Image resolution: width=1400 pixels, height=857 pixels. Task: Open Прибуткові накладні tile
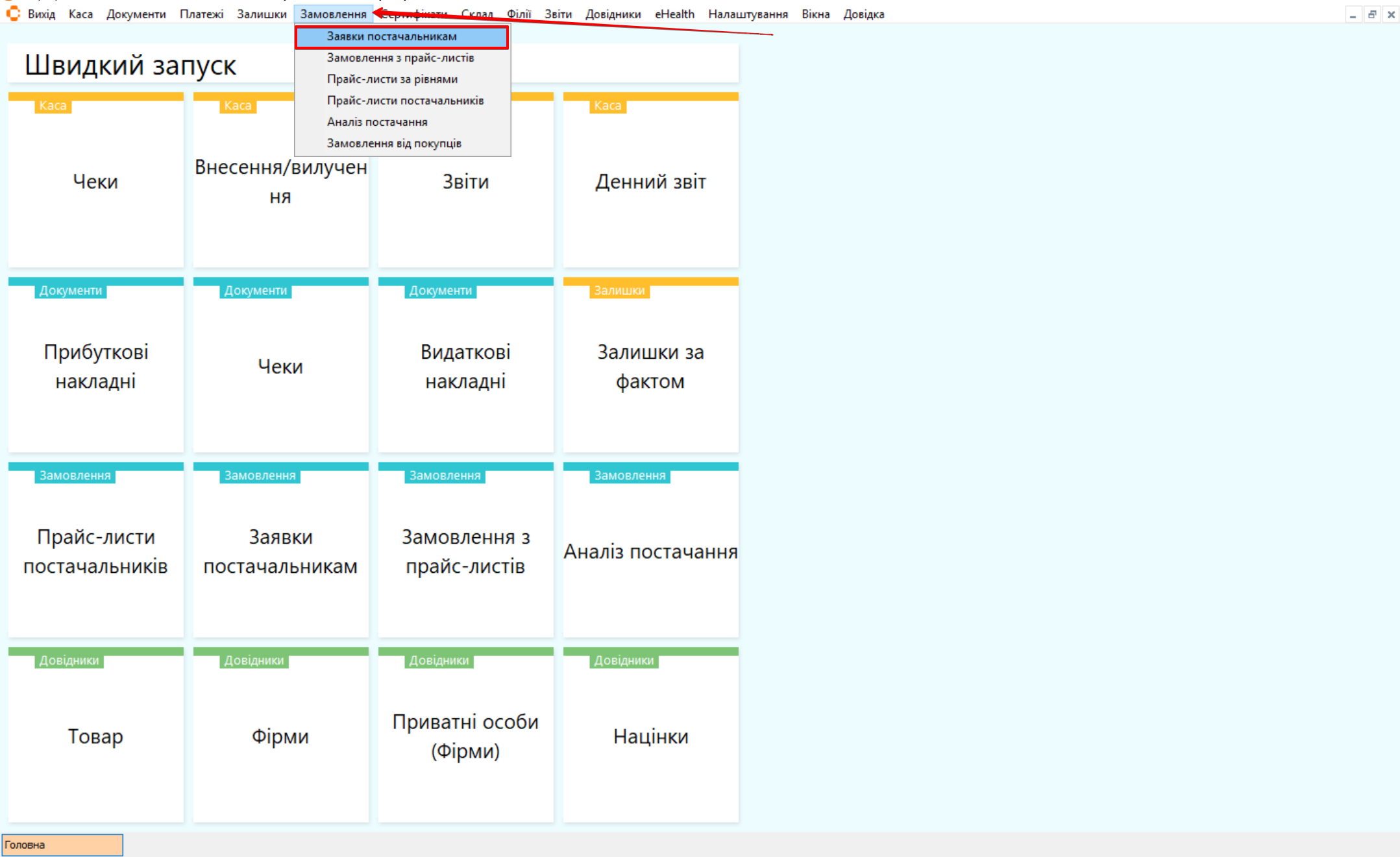pos(95,366)
